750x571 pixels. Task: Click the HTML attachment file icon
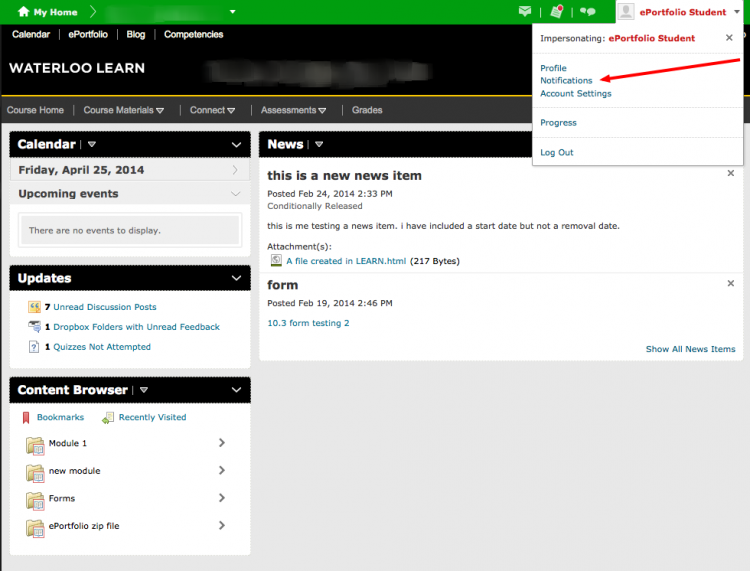tap(276, 260)
